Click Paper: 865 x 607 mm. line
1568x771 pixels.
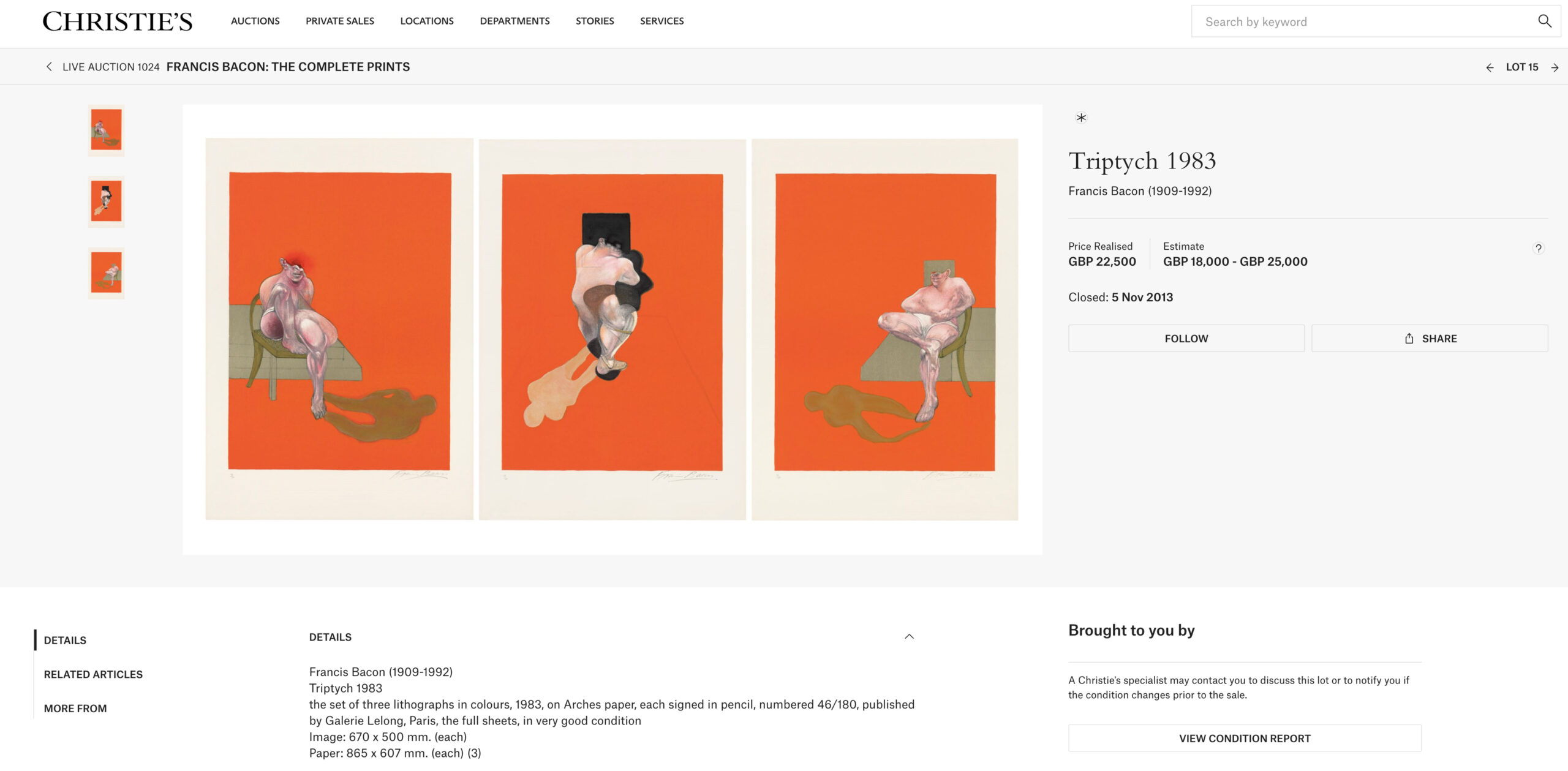(395, 753)
